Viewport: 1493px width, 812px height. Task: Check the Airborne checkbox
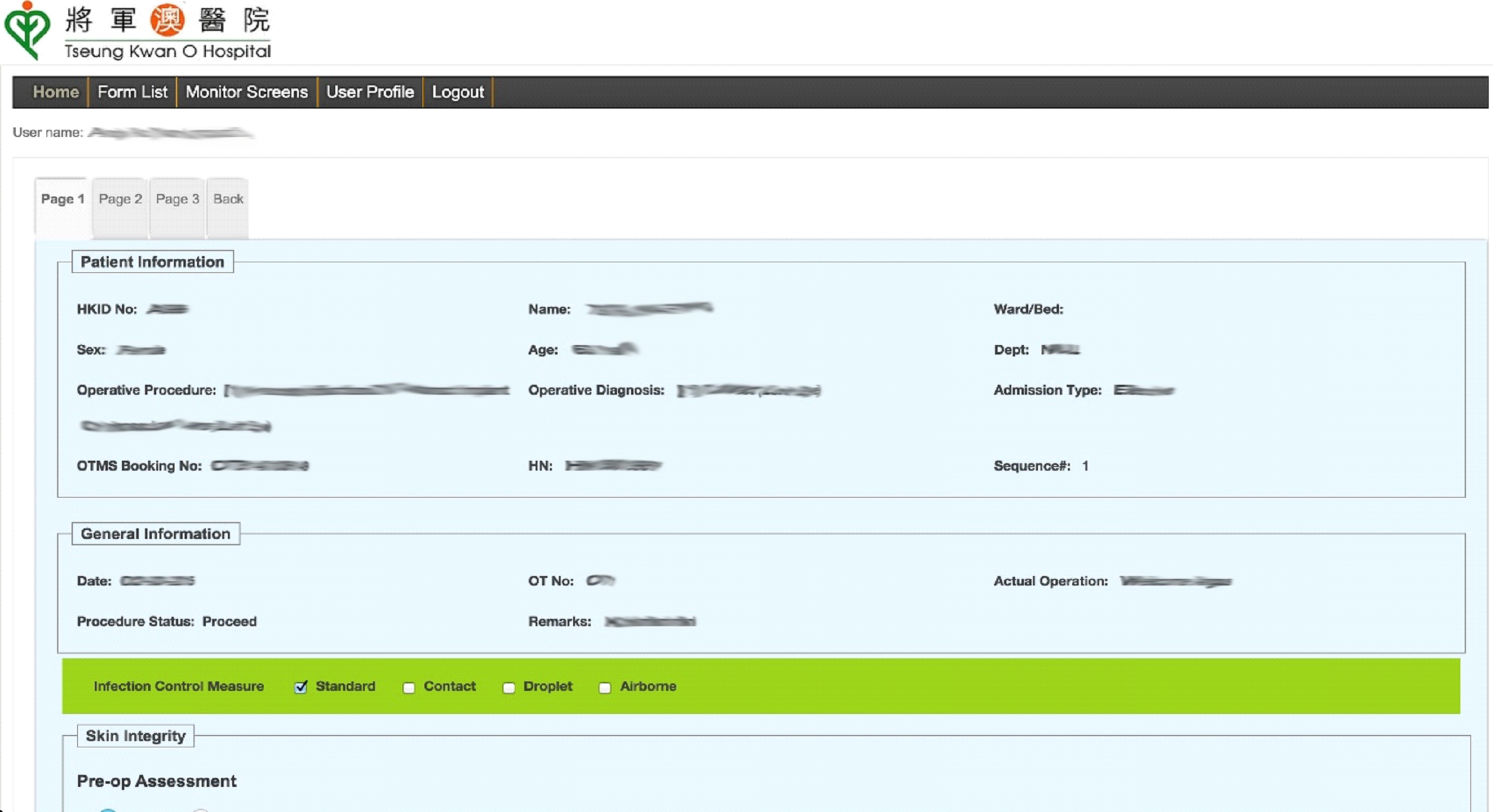coord(605,688)
